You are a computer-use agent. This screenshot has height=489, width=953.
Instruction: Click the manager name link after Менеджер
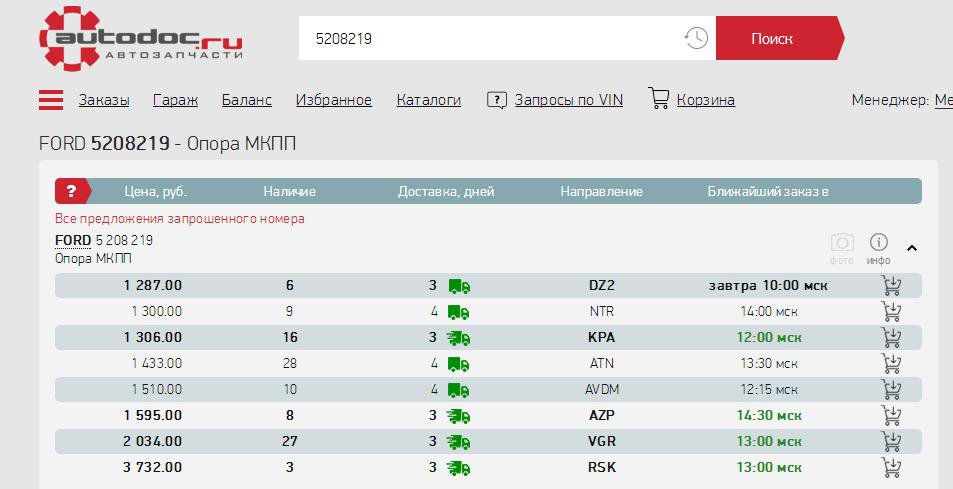(943, 100)
